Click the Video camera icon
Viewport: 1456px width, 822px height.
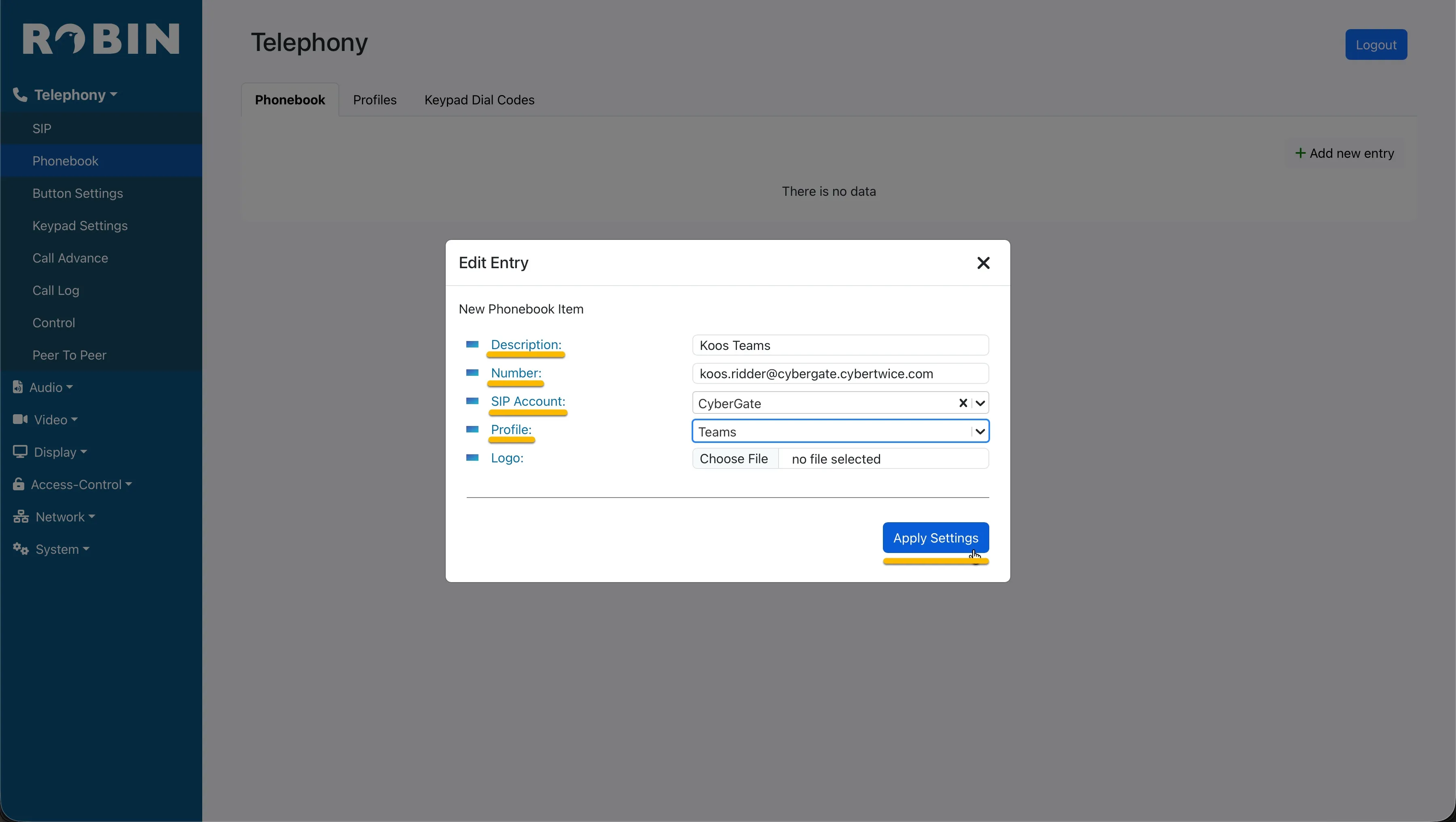(x=20, y=419)
